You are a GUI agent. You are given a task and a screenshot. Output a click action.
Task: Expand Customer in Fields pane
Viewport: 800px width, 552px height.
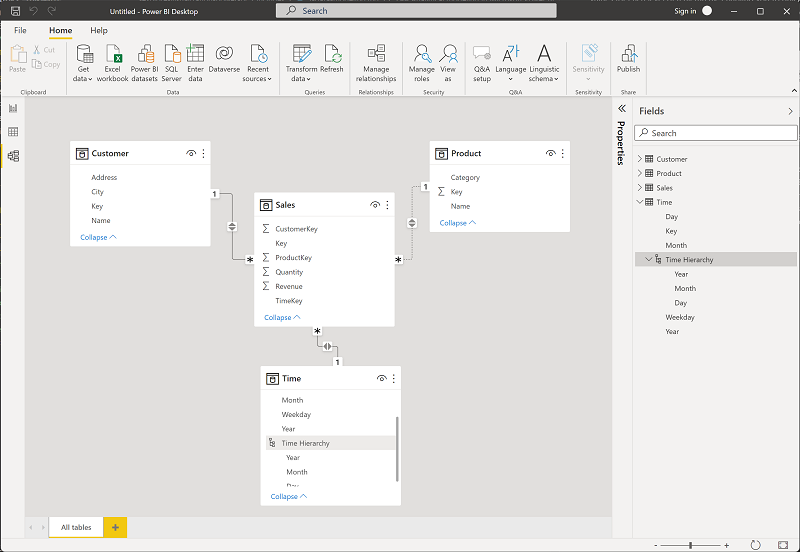click(x=640, y=159)
